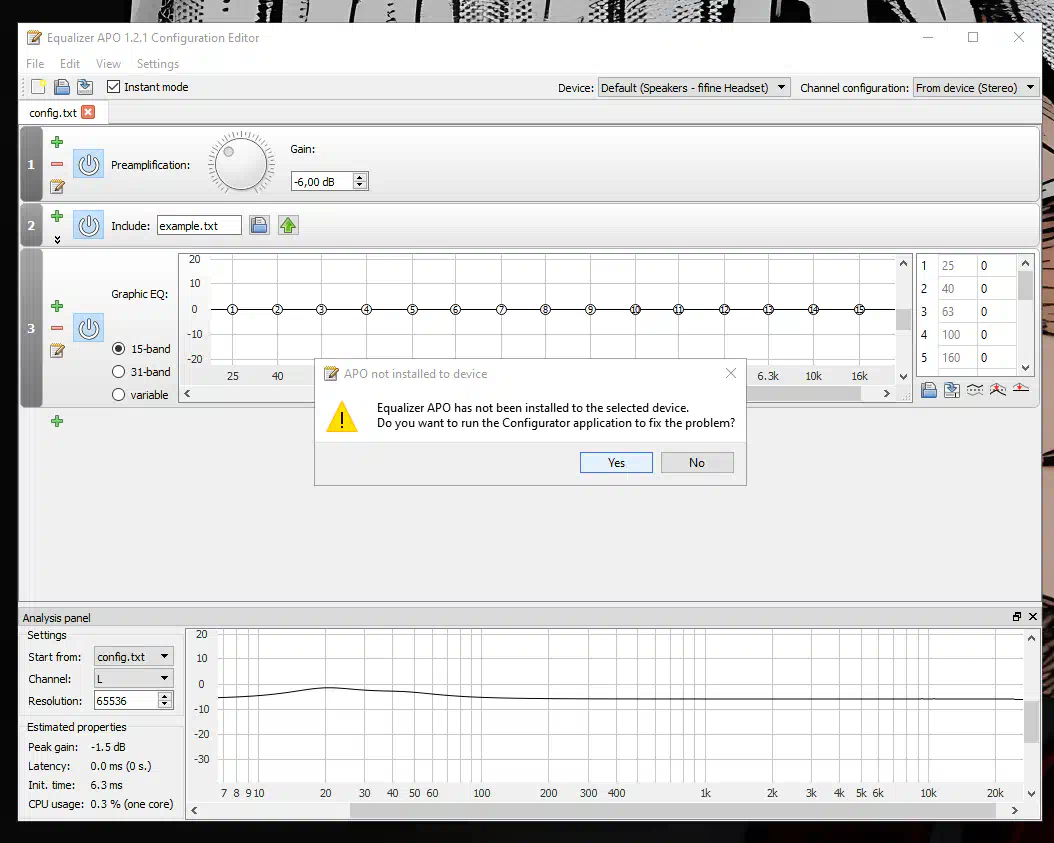Import Graphic EQ curve with open icon

click(929, 390)
